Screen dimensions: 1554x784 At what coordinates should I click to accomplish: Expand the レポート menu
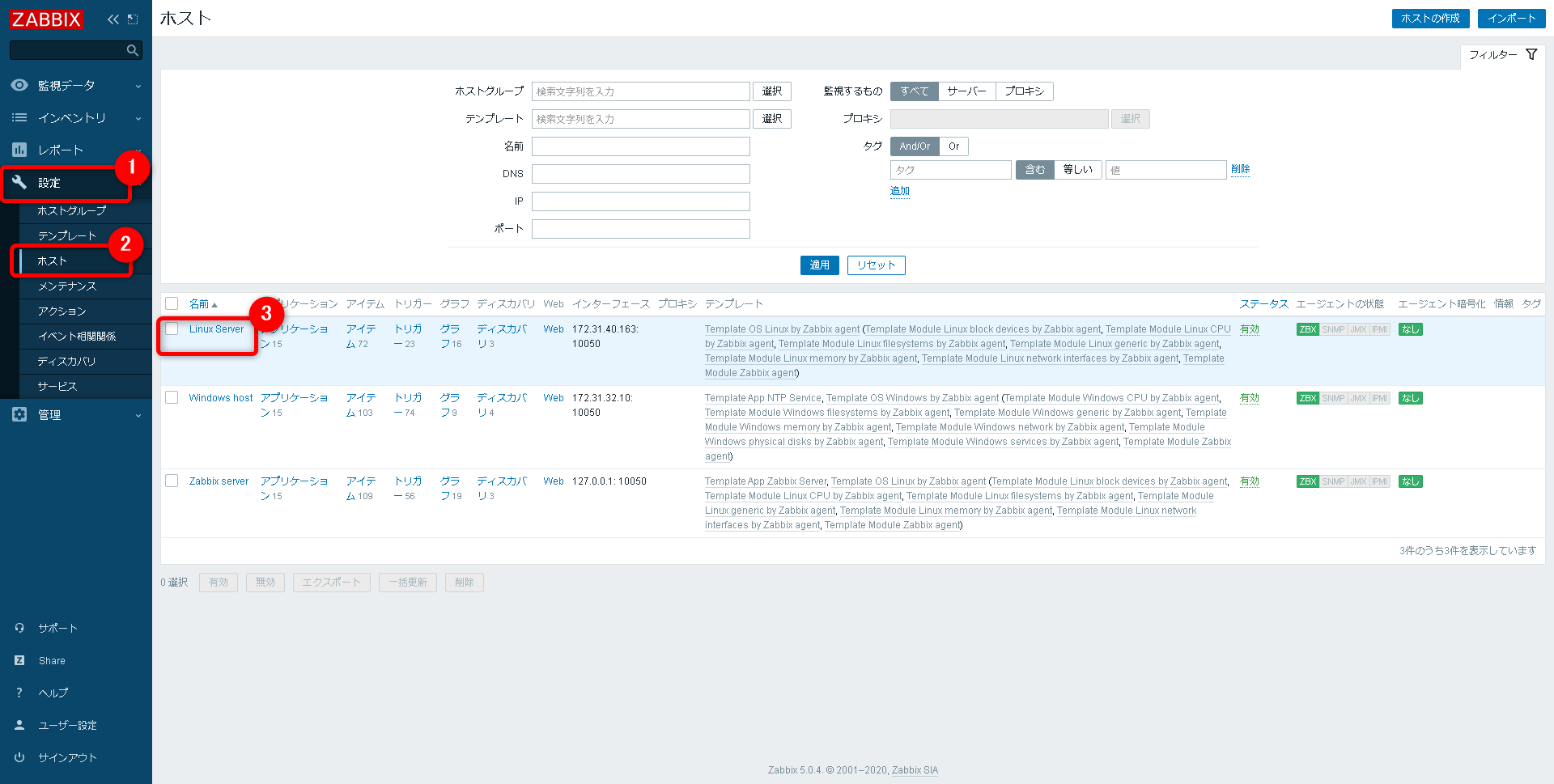[x=76, y=150]
